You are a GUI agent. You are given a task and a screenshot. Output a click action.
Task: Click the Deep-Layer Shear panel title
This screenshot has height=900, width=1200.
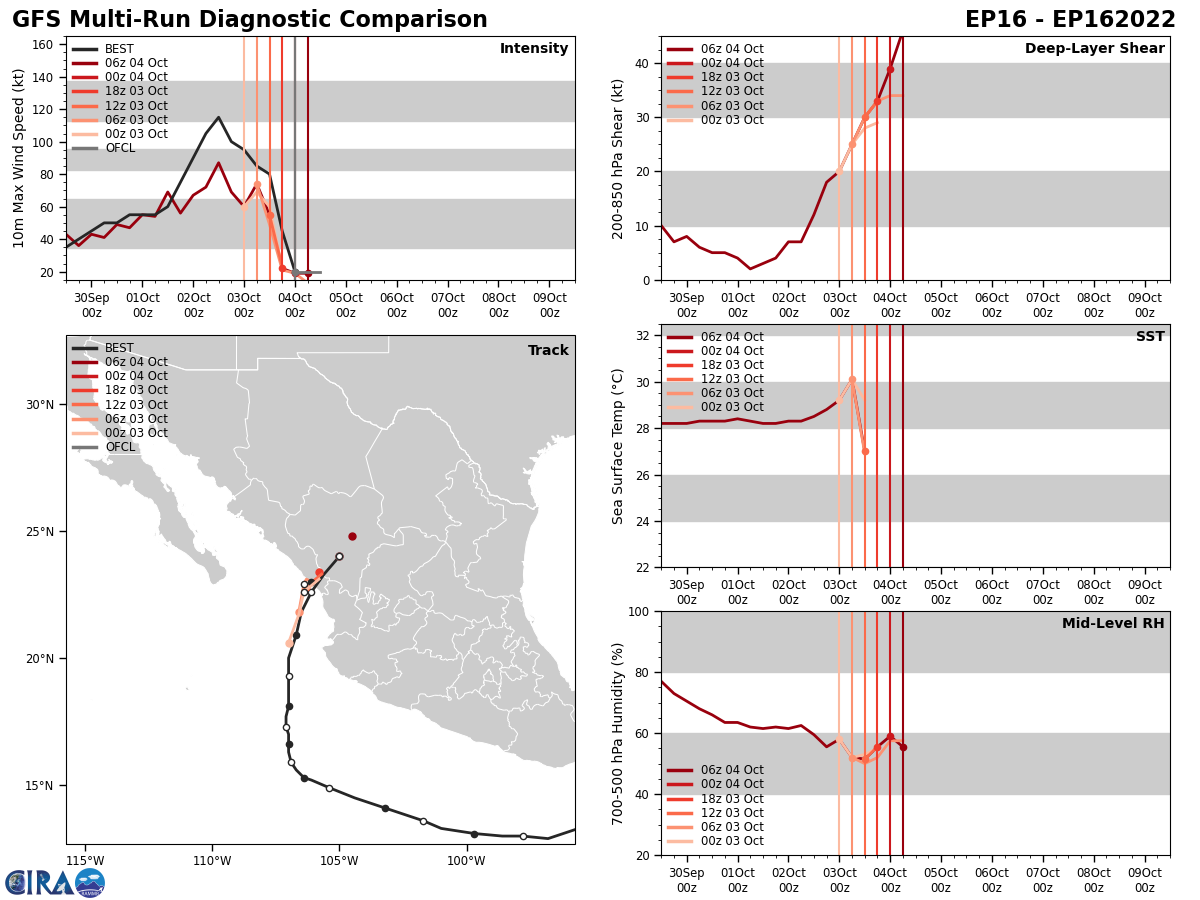click(1095, 49)
